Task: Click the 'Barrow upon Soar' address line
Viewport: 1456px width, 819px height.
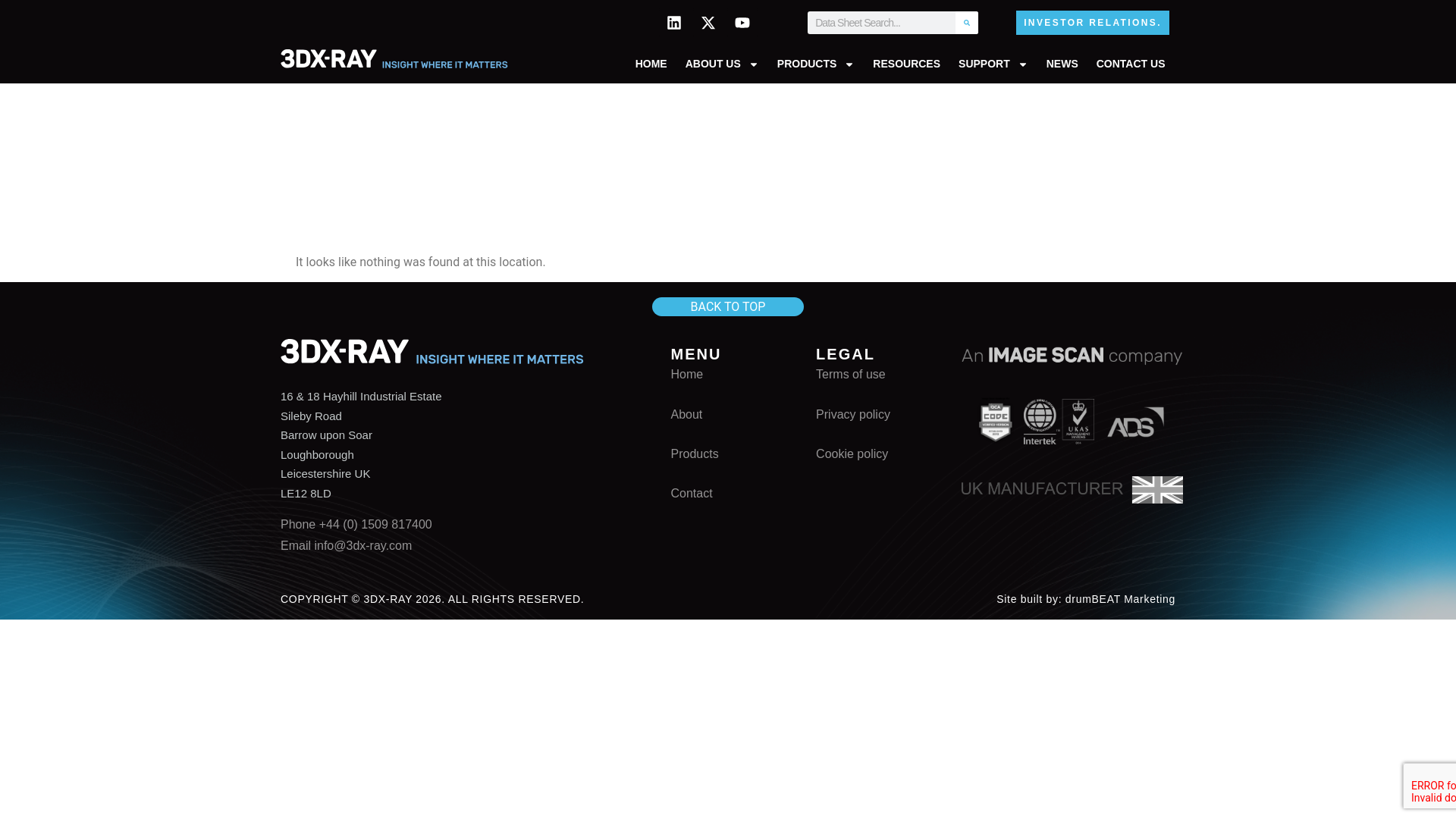Action: pos(326,435)
